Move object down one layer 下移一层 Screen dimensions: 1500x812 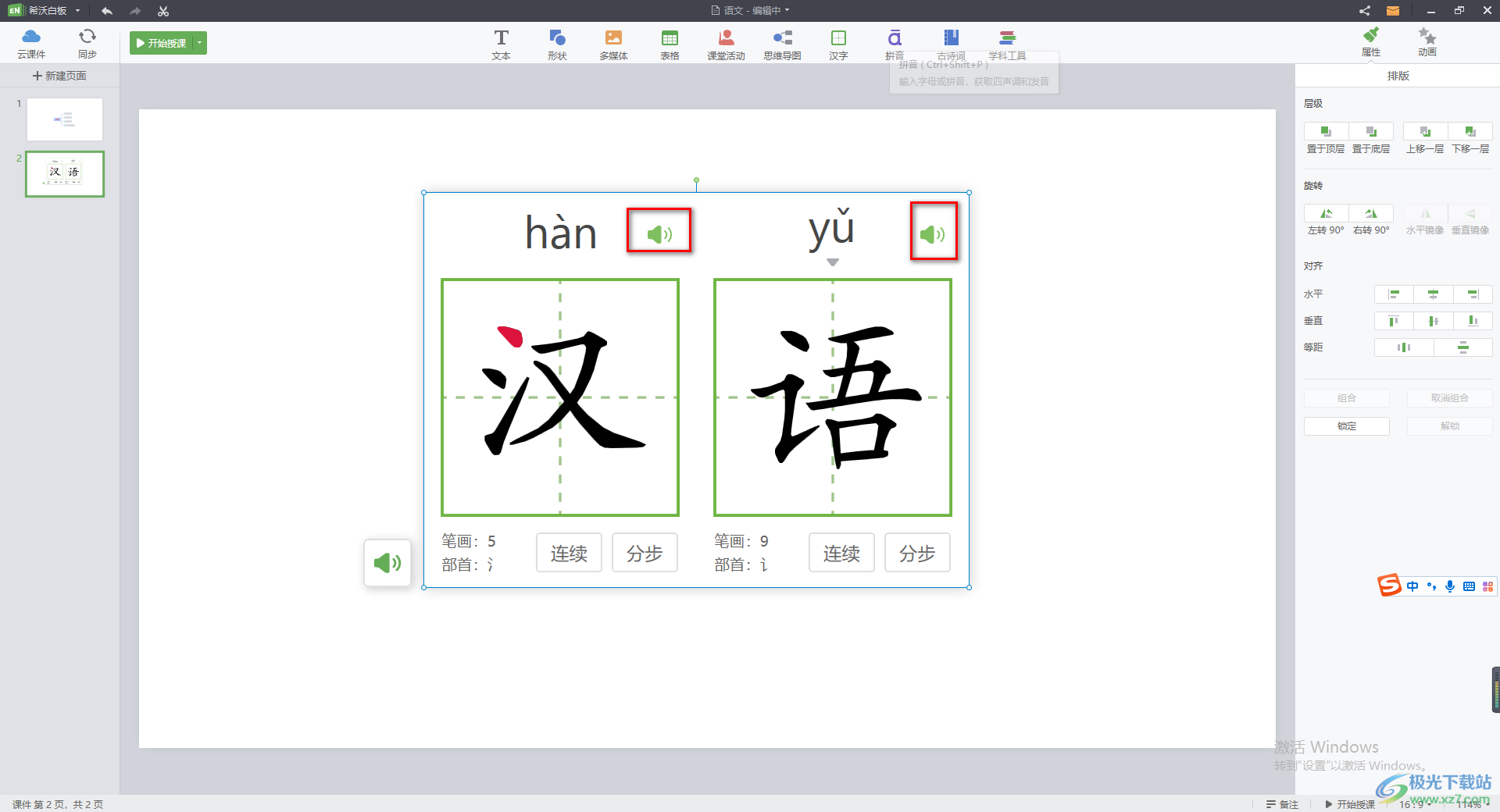click(x=1470, y=131)
